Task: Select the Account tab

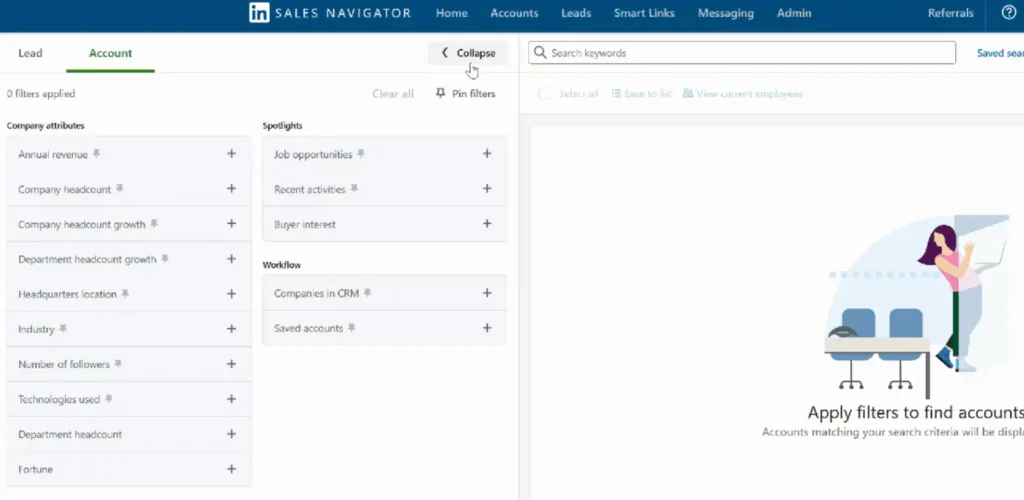Action: click(x=110, y=54)
